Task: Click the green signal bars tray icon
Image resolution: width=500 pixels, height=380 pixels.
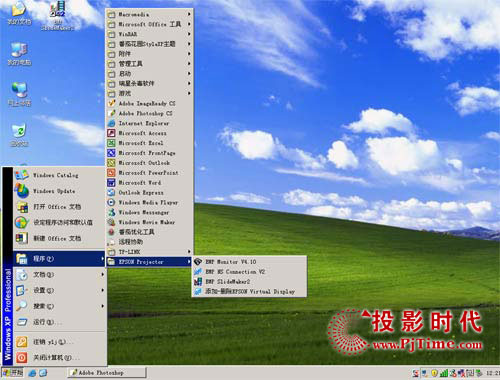Action: (444, 373)
